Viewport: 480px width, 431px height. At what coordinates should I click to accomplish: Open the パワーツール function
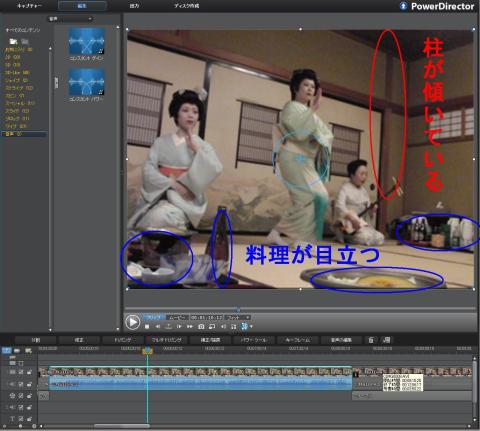click(254, 340)
